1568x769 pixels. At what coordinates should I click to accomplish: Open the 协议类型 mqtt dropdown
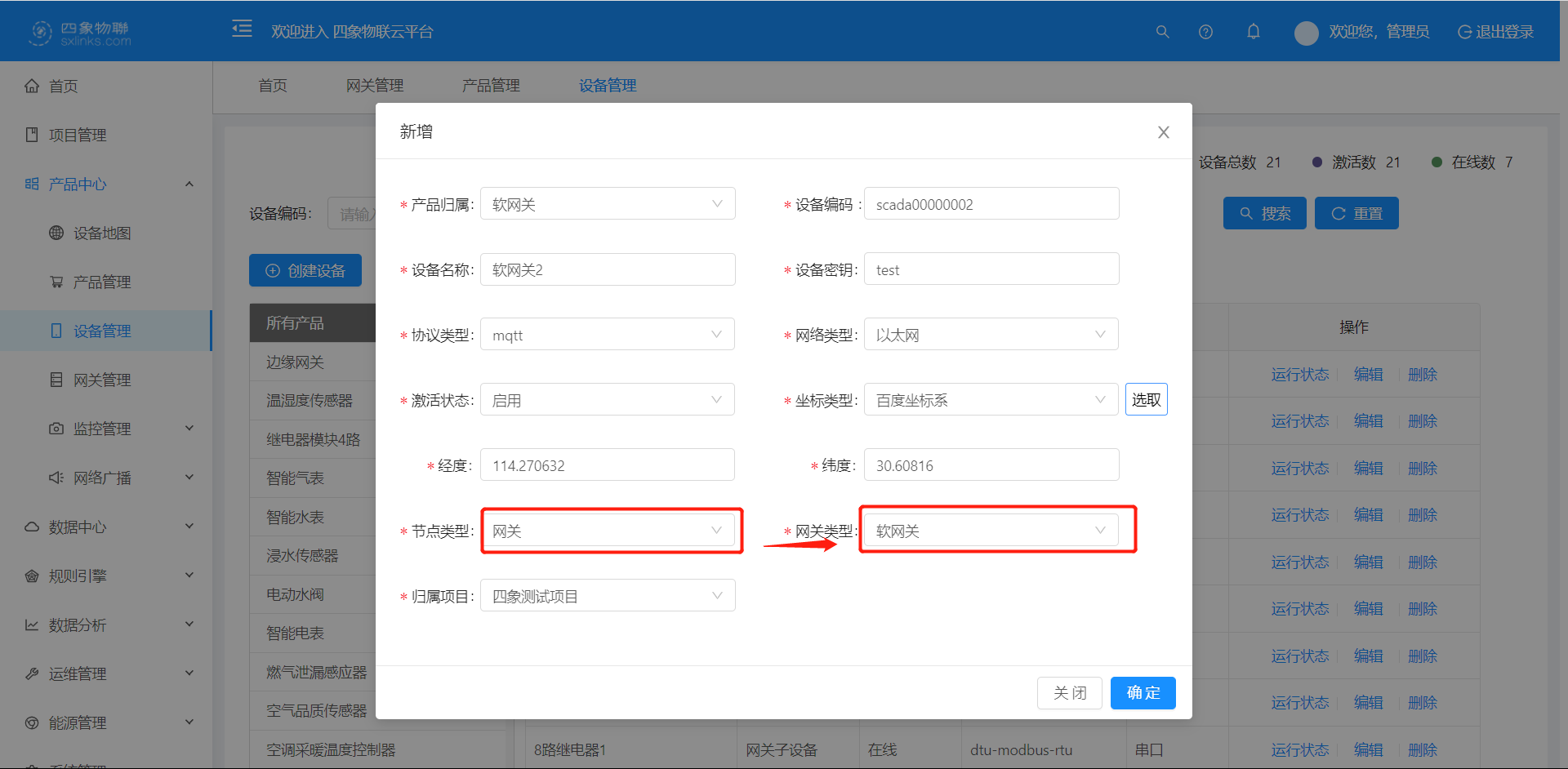(607, 334)
